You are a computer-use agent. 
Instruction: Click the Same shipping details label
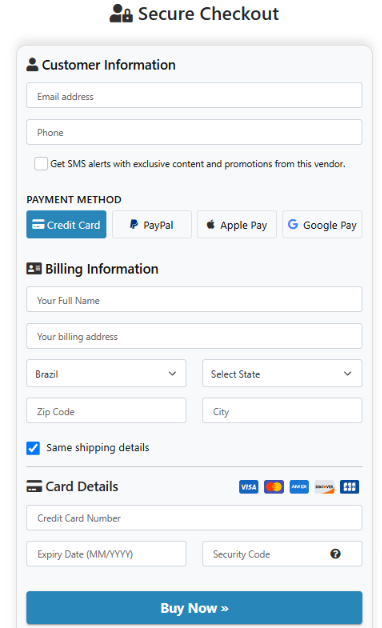pos(98,447)
